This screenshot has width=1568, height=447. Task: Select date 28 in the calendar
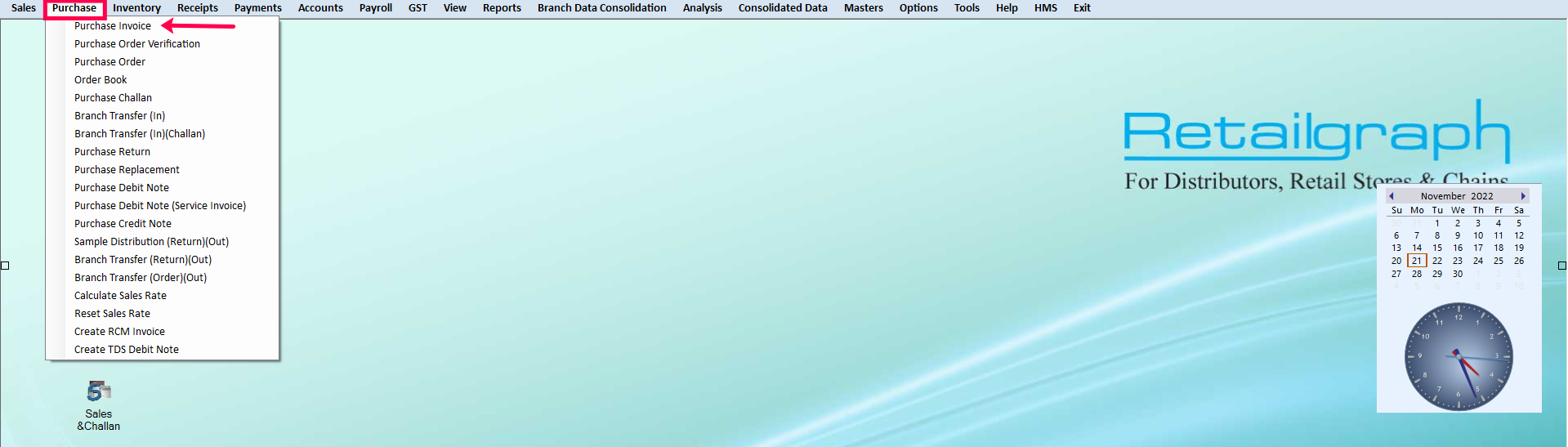click(1417, 274)
